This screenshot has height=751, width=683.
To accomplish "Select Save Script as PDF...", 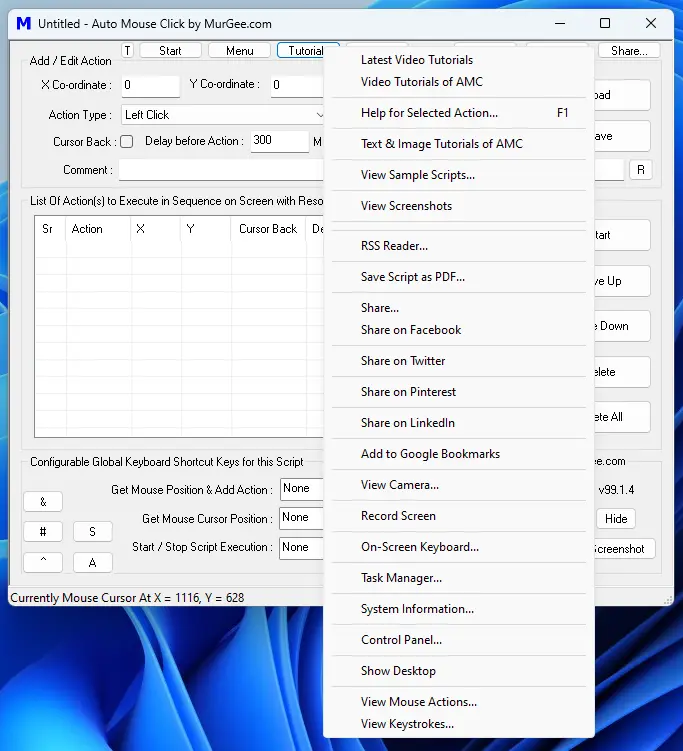I will pos(412,277).
